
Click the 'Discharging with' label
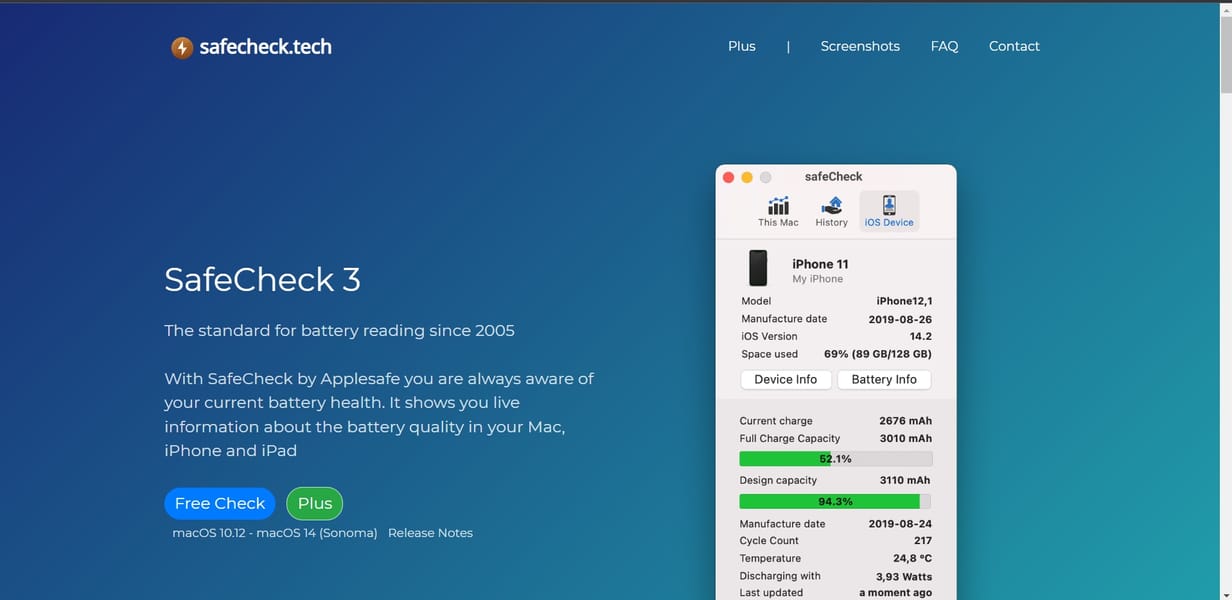(x=780, y=576)
